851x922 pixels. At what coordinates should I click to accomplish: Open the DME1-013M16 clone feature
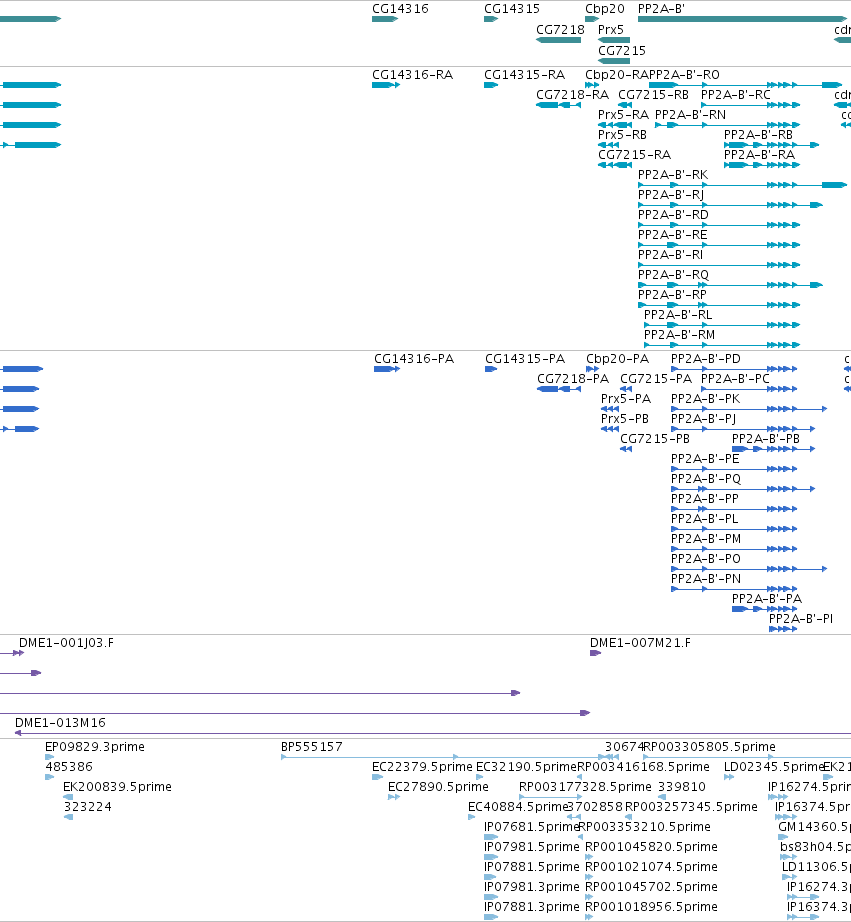pyautogui.click(x=433, y=733)
